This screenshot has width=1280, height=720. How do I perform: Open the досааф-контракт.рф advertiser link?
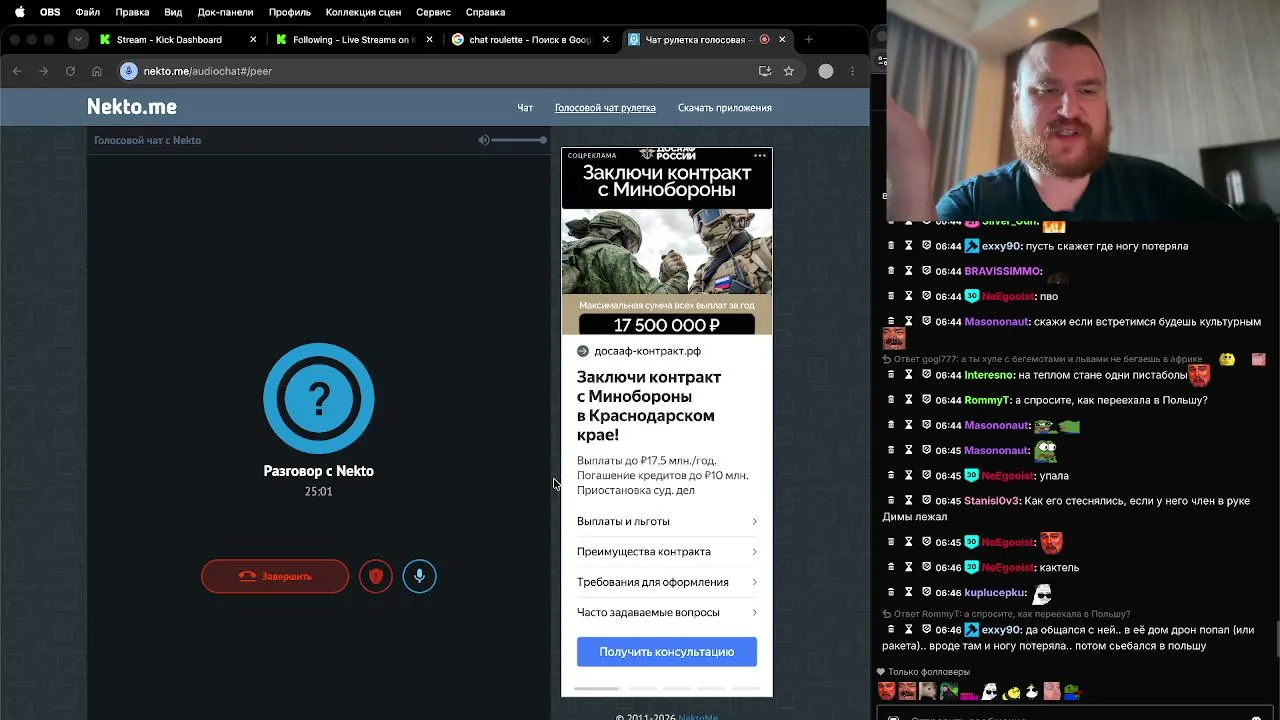tap(647, 351)
